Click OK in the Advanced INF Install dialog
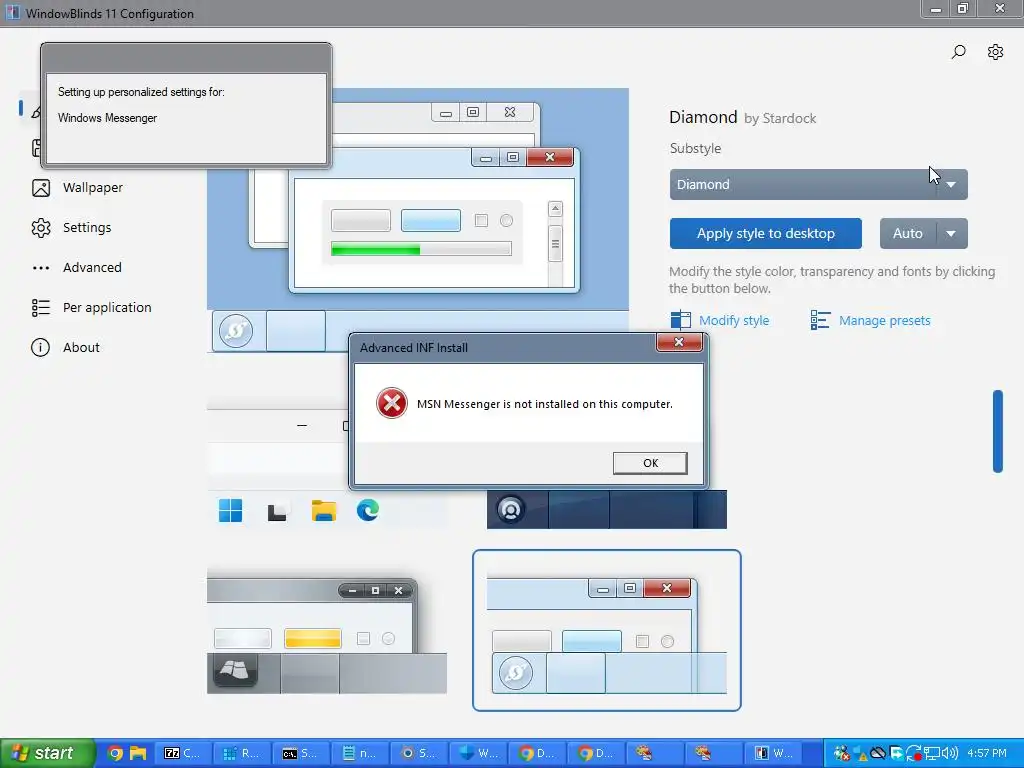1024x768 pixels. [x=650, y=463]
